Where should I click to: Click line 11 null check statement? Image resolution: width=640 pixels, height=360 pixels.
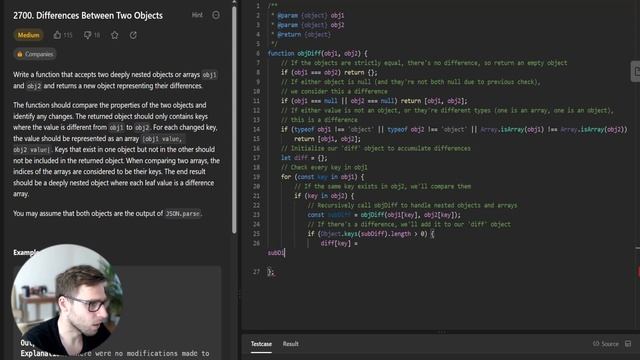click(x=374, y=101)
